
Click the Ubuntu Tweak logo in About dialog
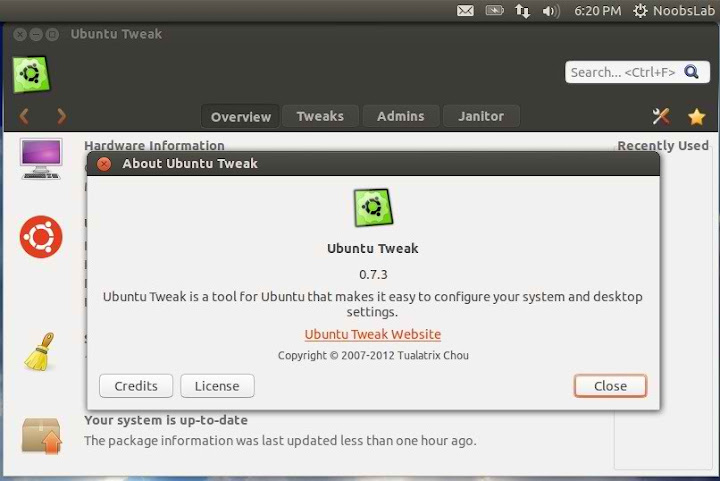(373, 207)
